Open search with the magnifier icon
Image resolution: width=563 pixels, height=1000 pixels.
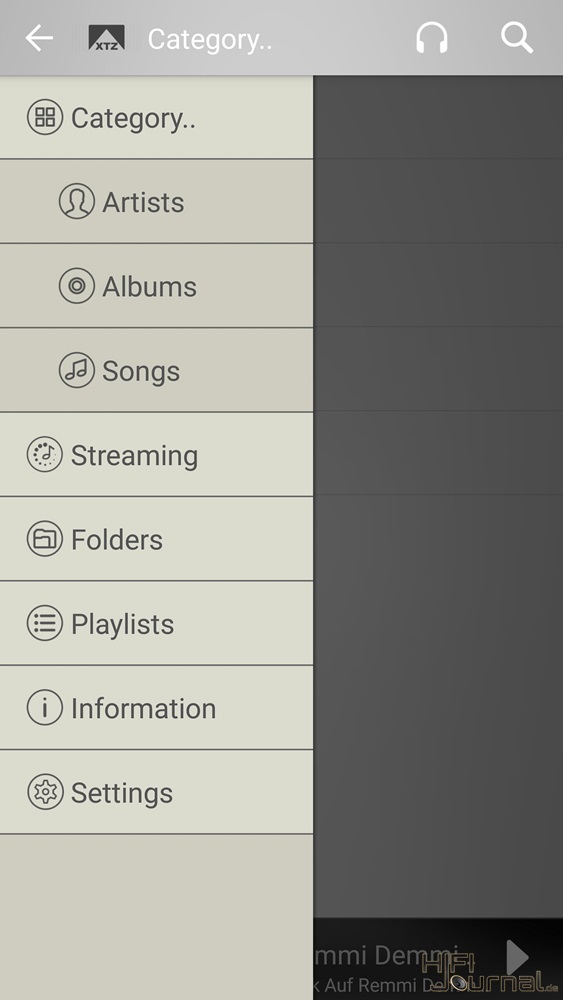516,38
